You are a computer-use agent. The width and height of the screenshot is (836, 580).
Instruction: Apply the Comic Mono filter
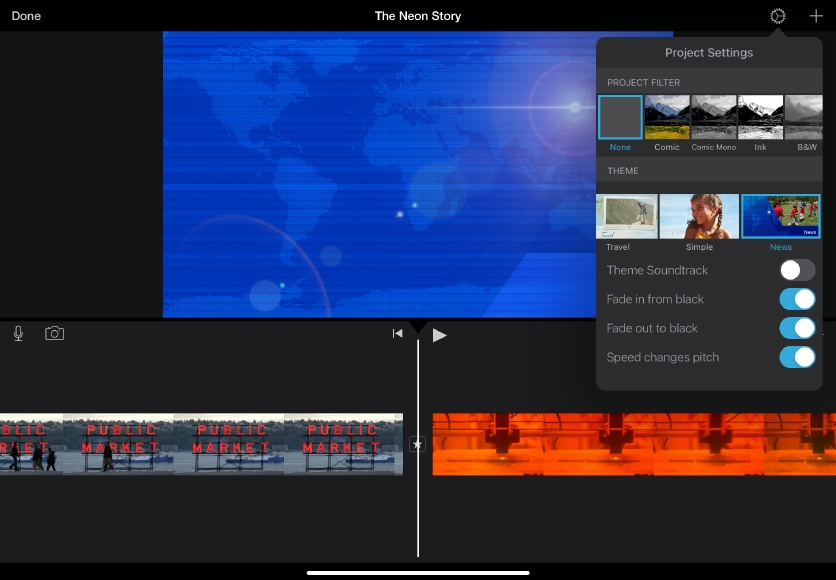tap(714, 117)
